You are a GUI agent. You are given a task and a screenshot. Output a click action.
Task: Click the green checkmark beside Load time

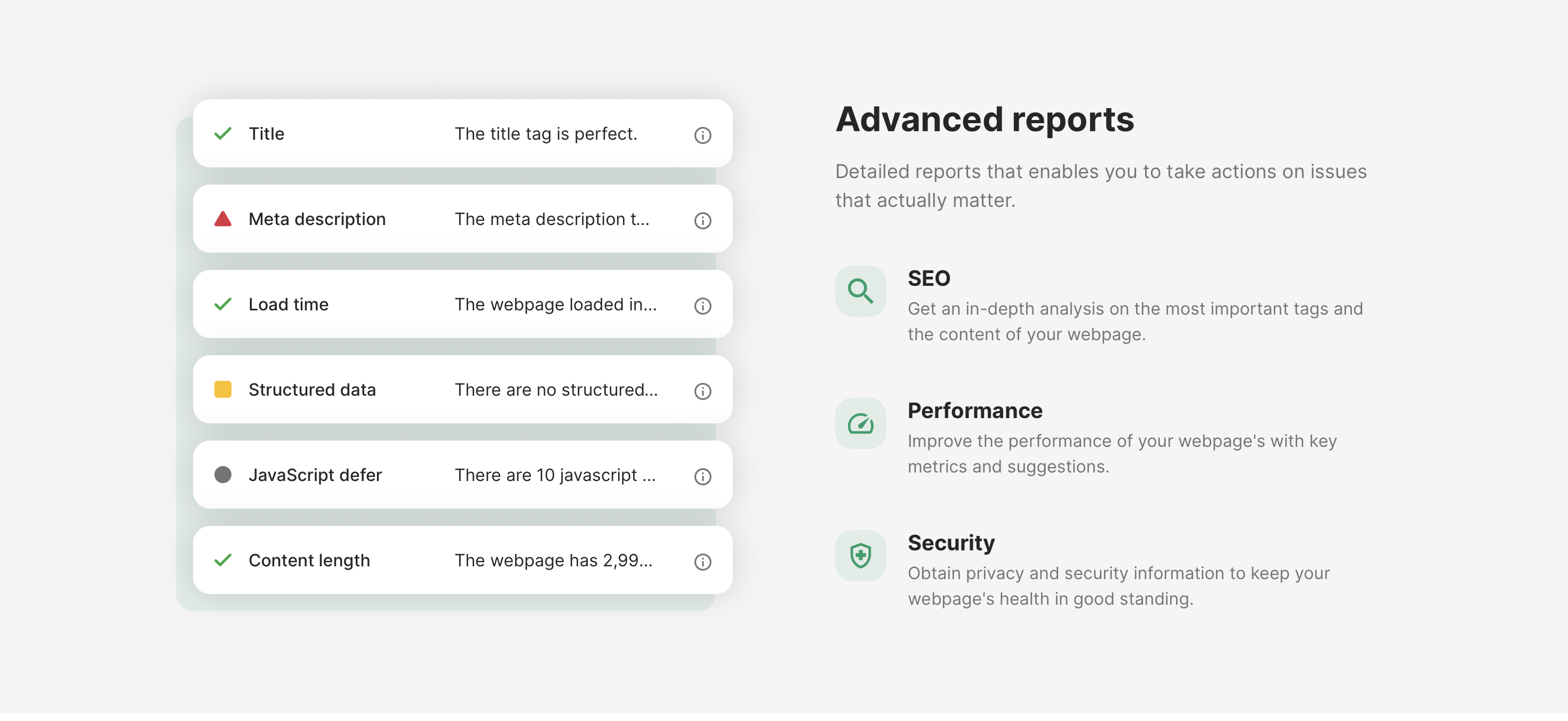(223, 303)
